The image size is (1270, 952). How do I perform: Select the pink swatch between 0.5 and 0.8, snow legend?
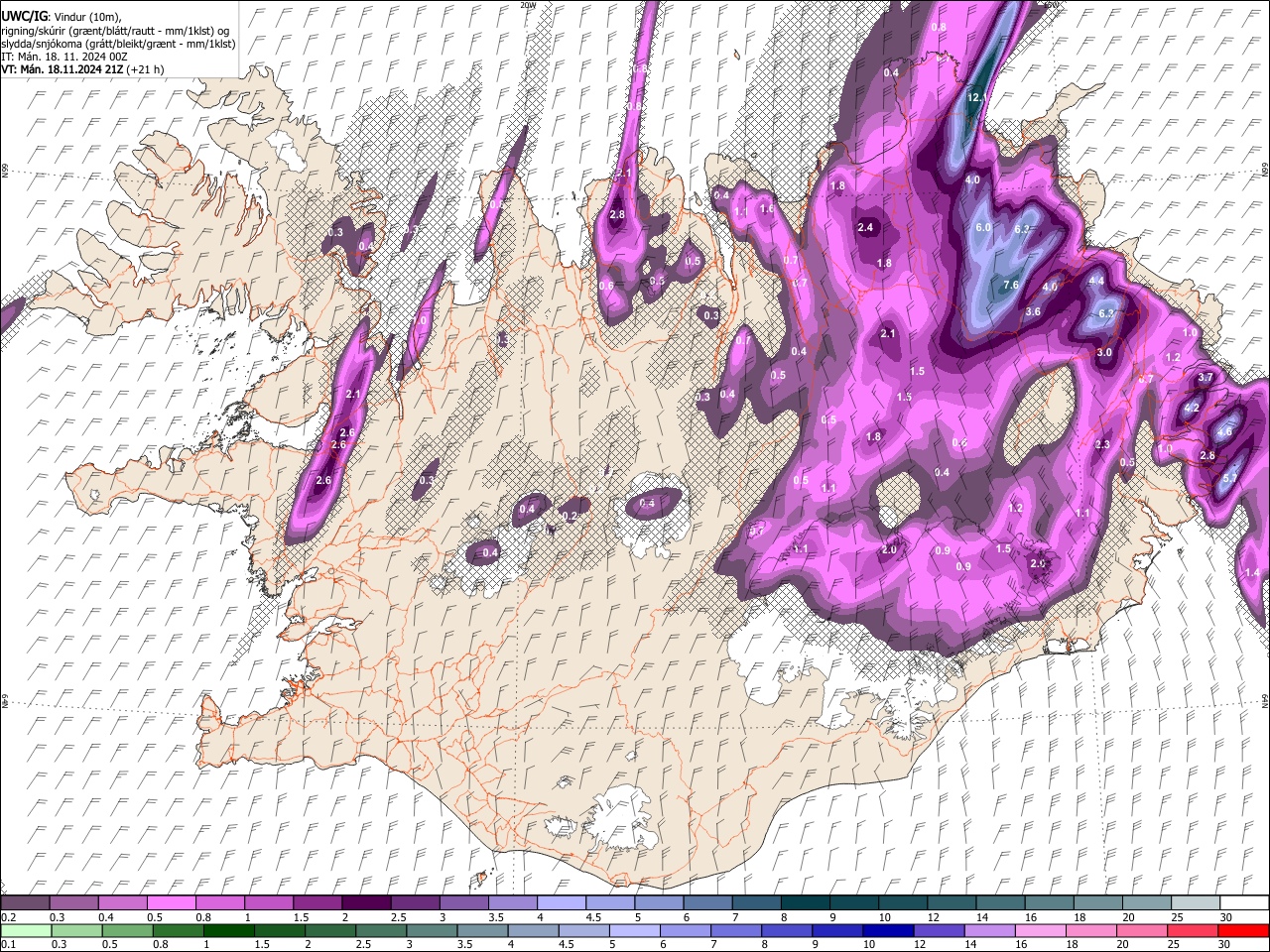(x=172, y=903)
